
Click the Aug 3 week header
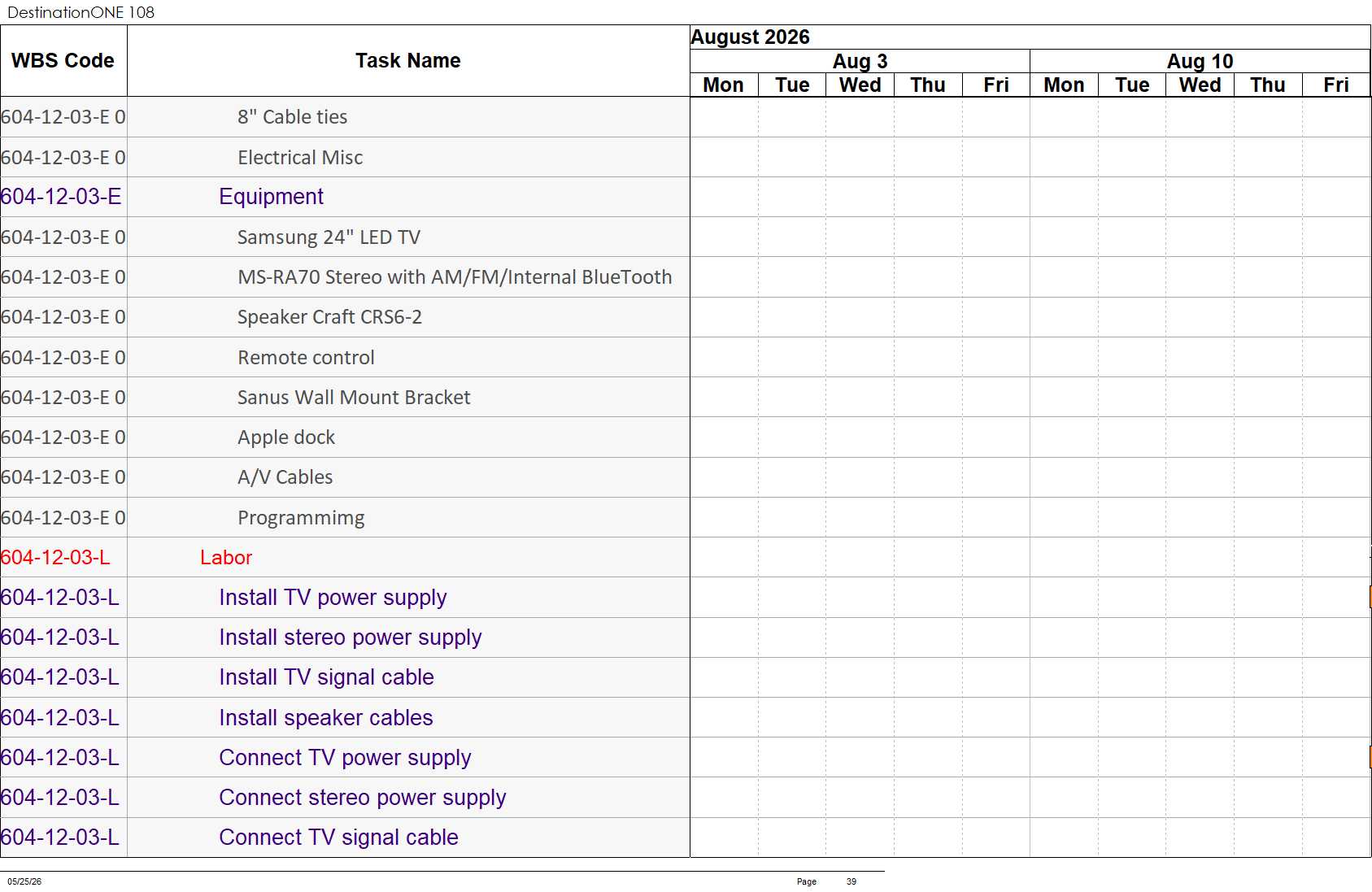[x=860, y=62]
